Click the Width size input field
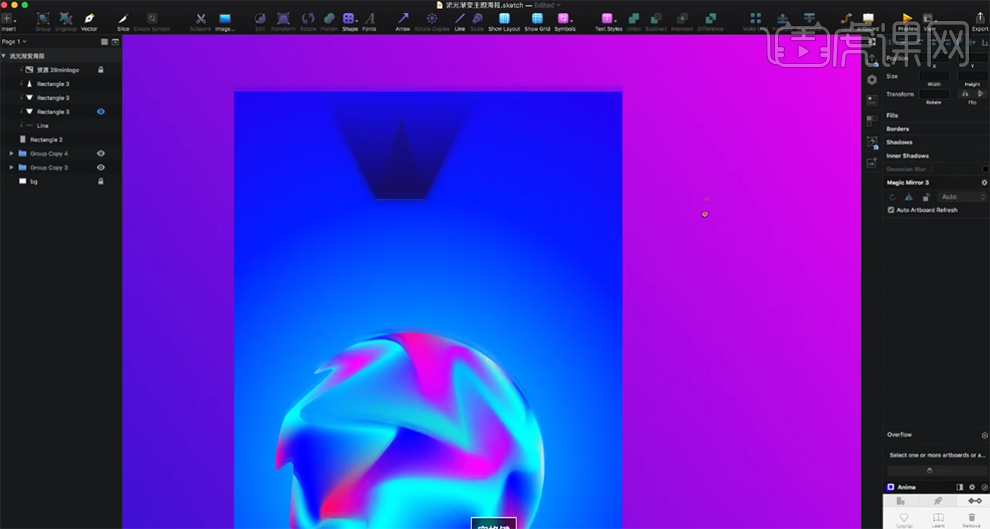 [934, 76]
